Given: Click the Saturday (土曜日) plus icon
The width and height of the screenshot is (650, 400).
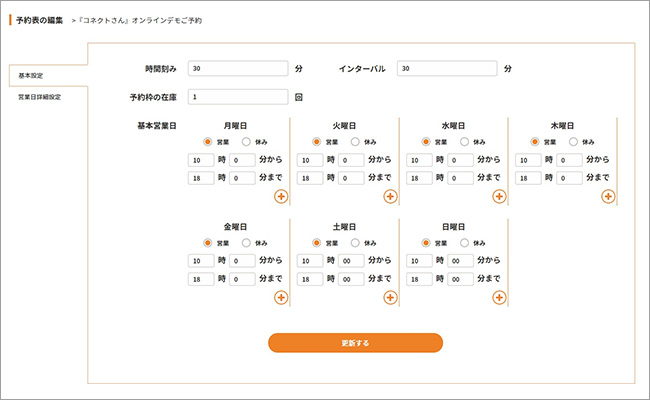Looking at the screenshot, I should pyautogui.click(x=390, y=297).
